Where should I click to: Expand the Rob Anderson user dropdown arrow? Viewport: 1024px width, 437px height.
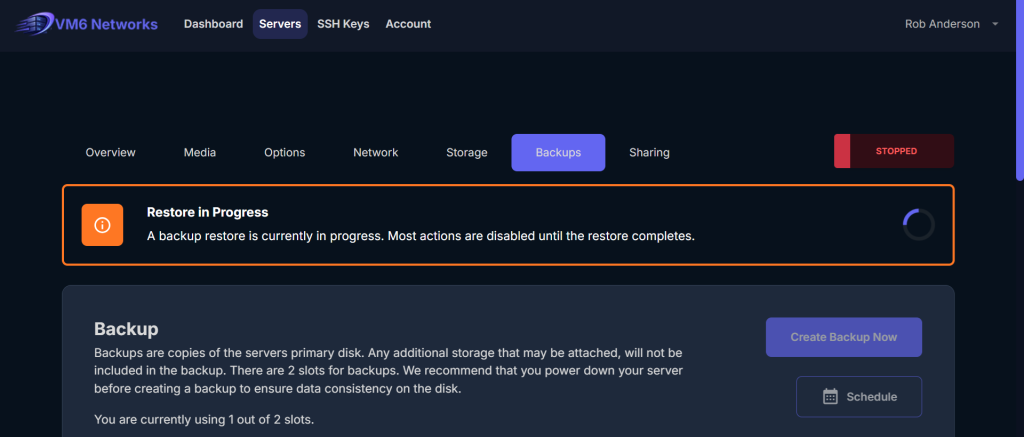pos(995,24)
